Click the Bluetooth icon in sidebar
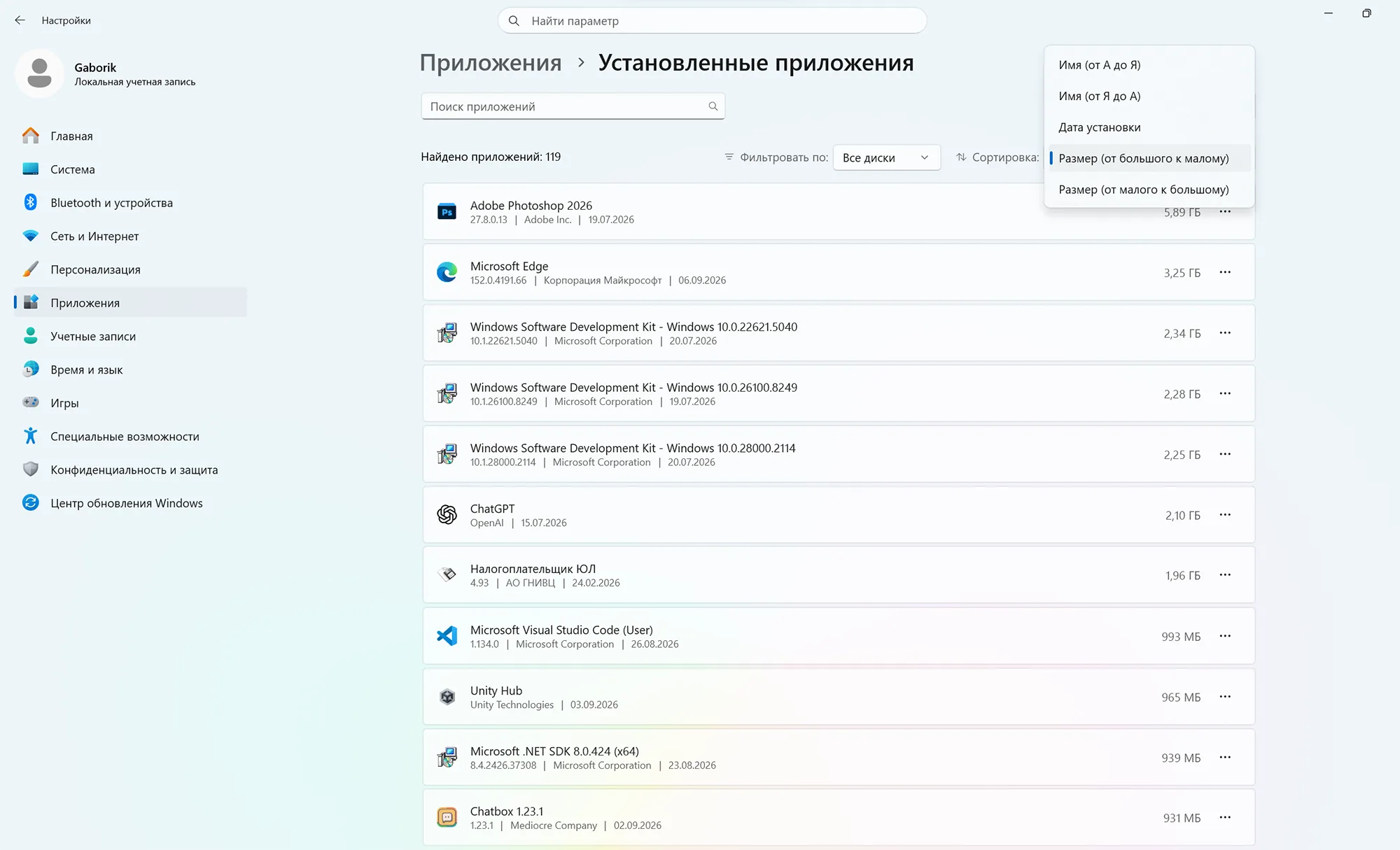The image size is (1400, 850). click(x=31, y=203)
